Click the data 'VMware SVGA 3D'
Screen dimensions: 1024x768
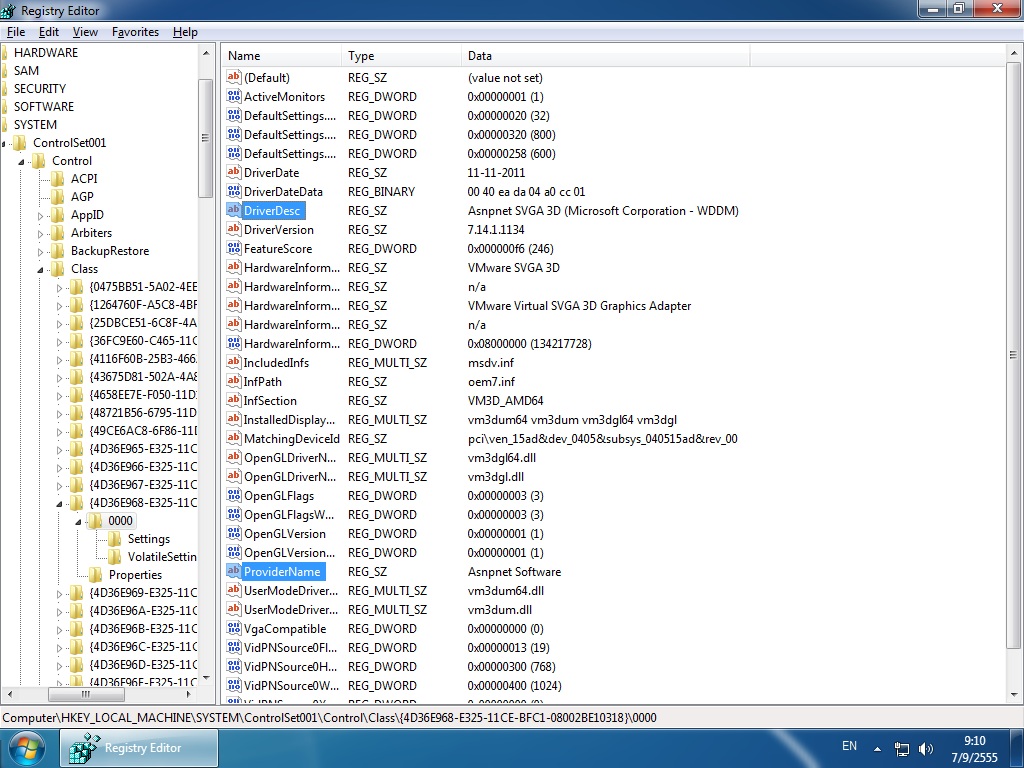point(513,268)
